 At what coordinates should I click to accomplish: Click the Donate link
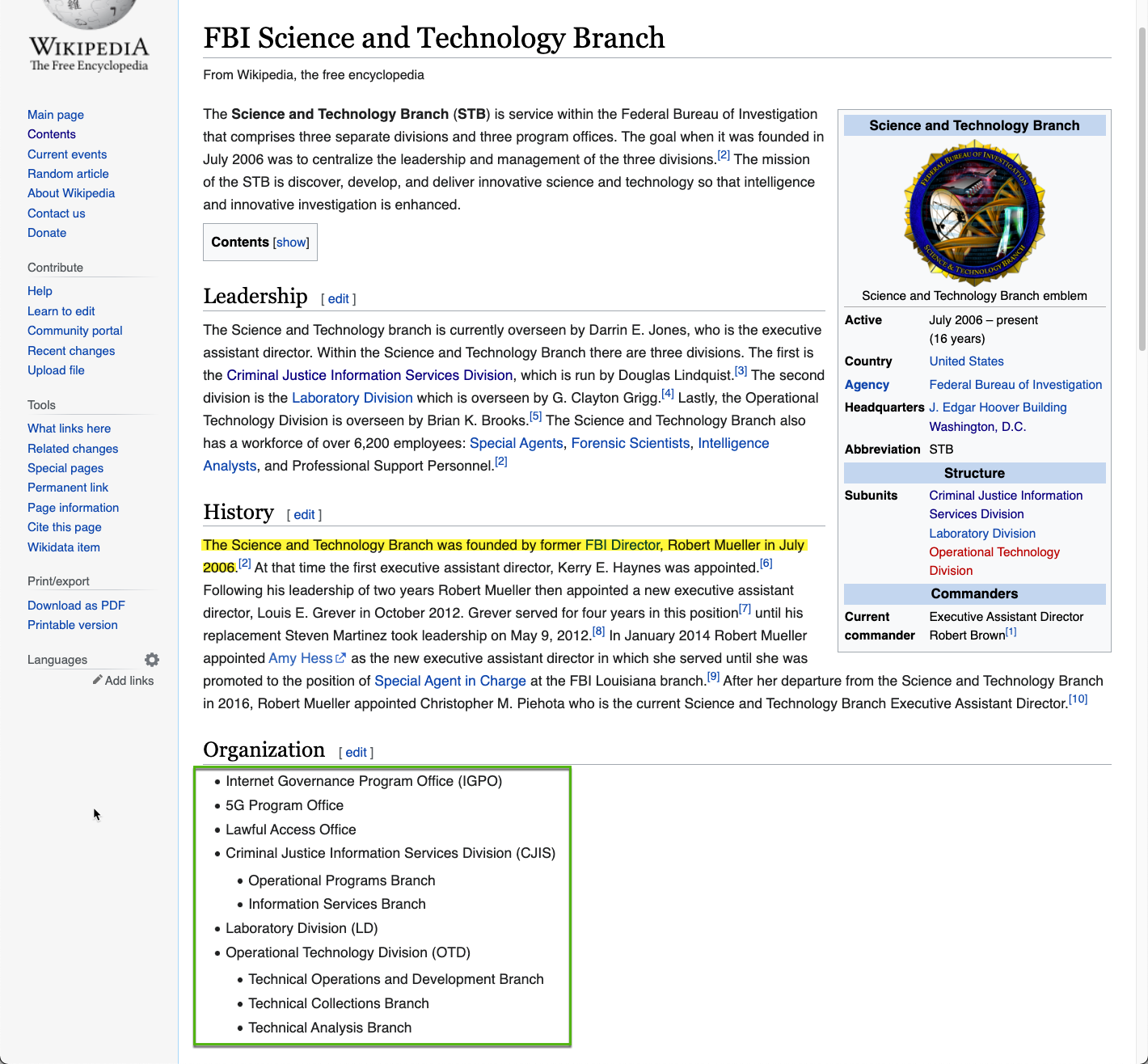tap(47, 233)
